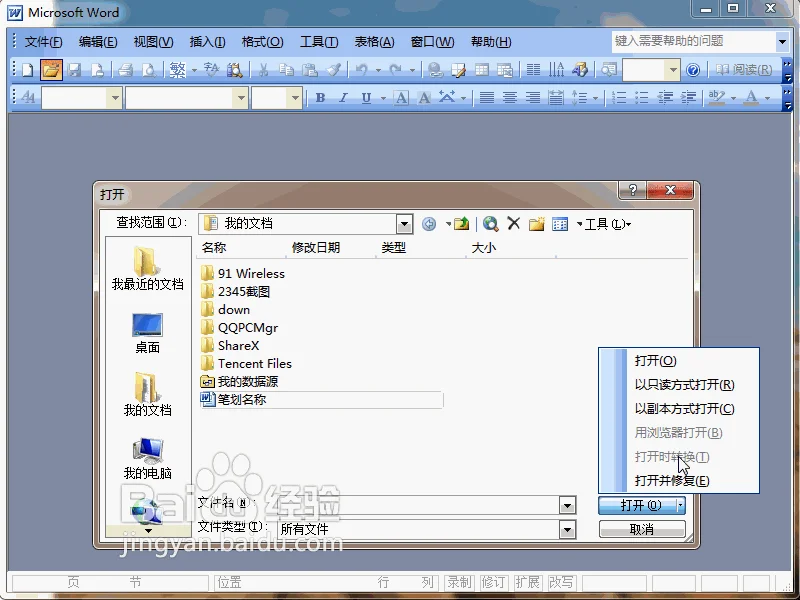Click the Print Preview icon
The height and width of the screenshot is (600, 800).
(x=148, y=69)
